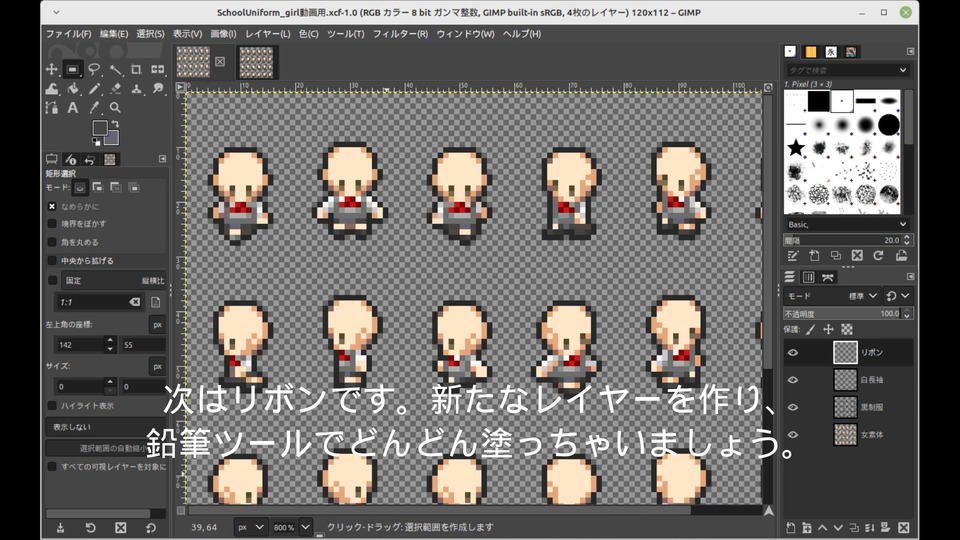Image resolution: width=960 pixels, height=540 pixels.
Task: Refresh brushes icon in brush panel
Action: (x=879, y=256)
